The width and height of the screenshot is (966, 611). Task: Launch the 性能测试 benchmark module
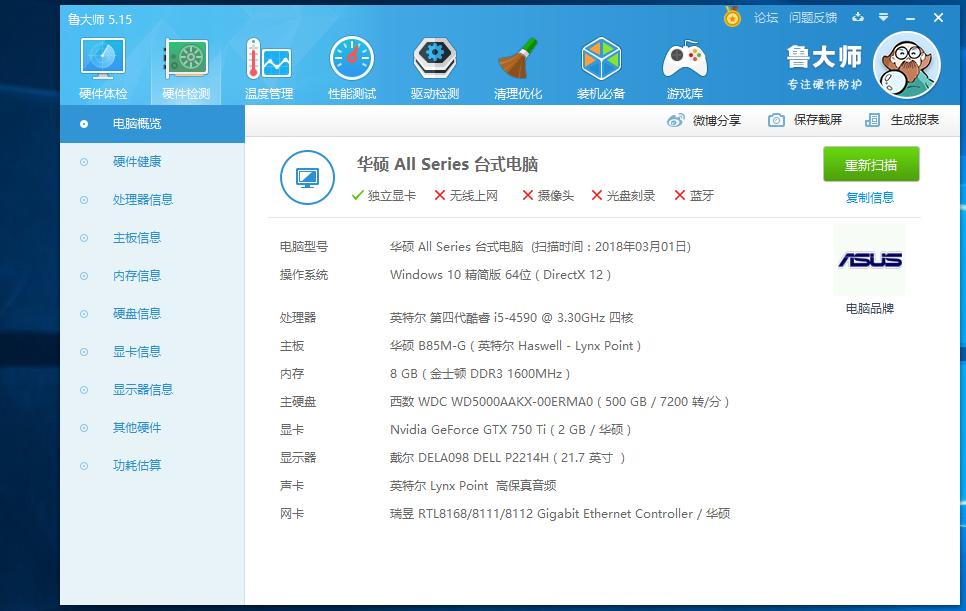(352, 68)
